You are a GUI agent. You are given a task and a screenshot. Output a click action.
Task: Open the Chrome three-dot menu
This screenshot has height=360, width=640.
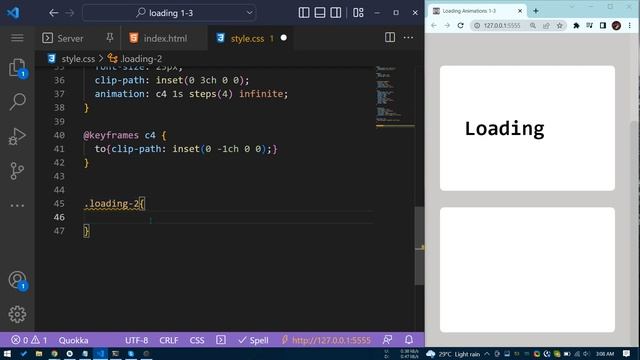click(630, 25)
